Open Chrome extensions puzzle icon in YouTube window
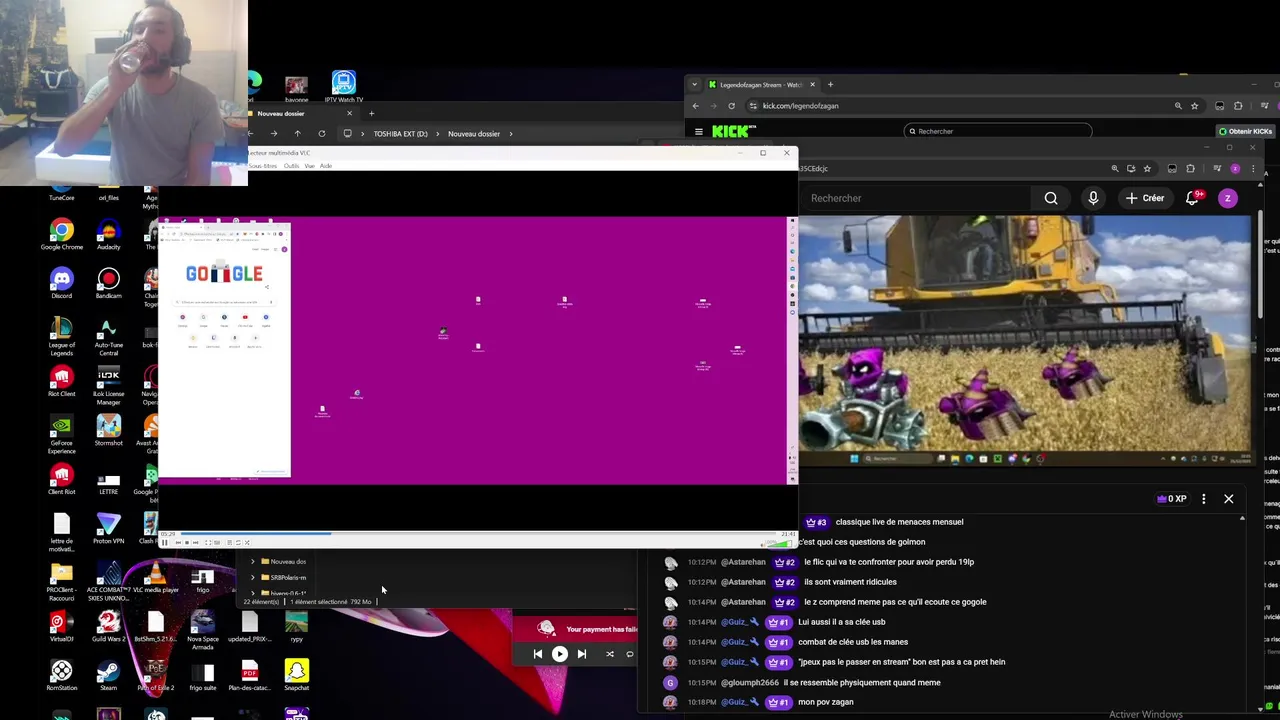Viewport: 1280px width, 720px height. click(1190, 169)
